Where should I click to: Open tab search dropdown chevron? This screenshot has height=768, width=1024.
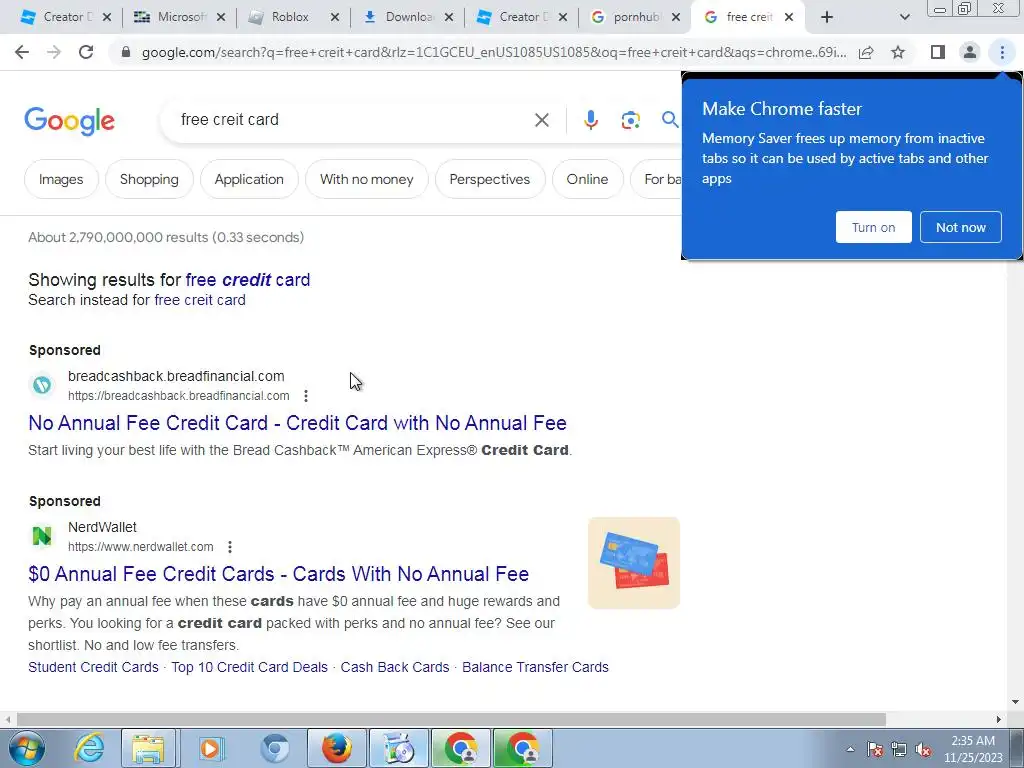tap(904, 17)
